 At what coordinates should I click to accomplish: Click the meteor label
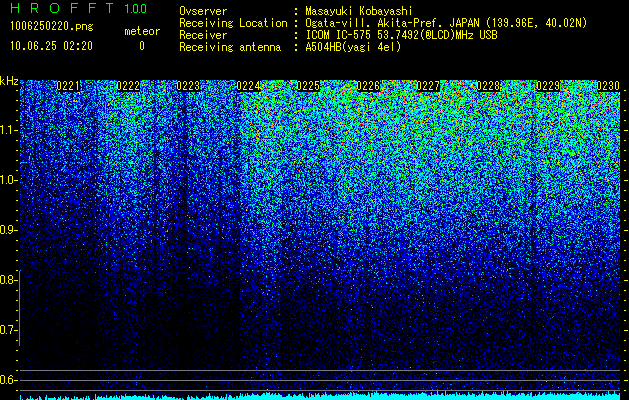point(142,31)
